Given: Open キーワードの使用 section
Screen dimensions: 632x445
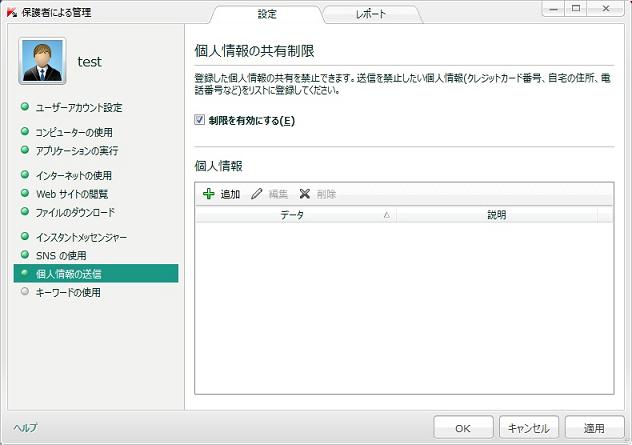Looking at the screenshot, I should pos(68,292).
